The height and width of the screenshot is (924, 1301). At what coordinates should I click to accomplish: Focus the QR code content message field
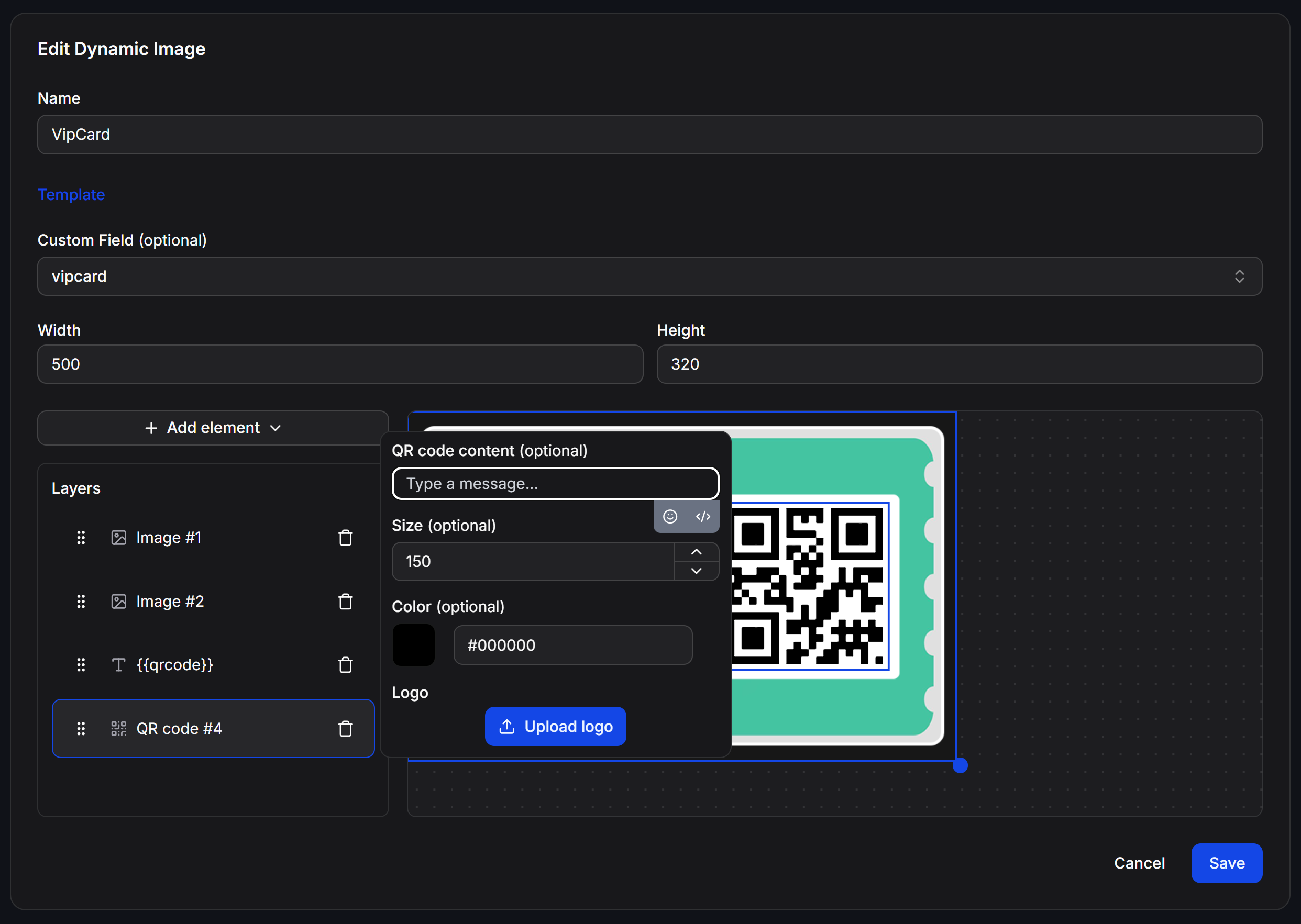pyautogui.click(x=556, y=484)
